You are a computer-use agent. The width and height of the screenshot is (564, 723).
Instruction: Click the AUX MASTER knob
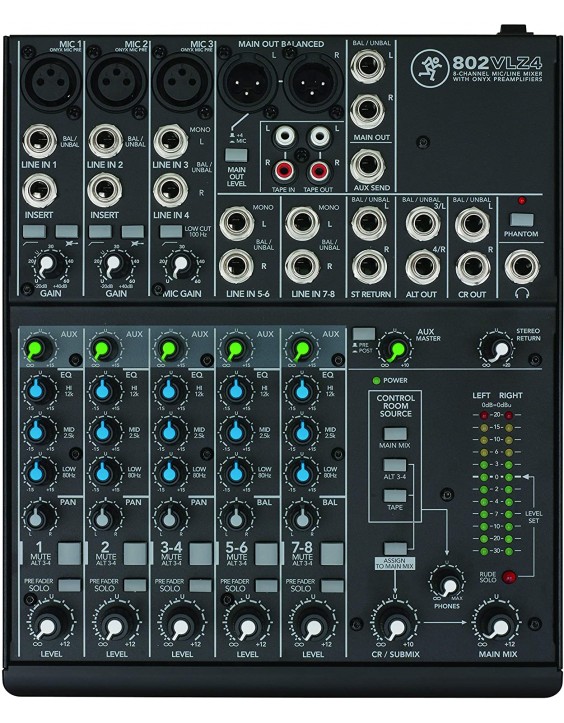click(x=395, y=350)
